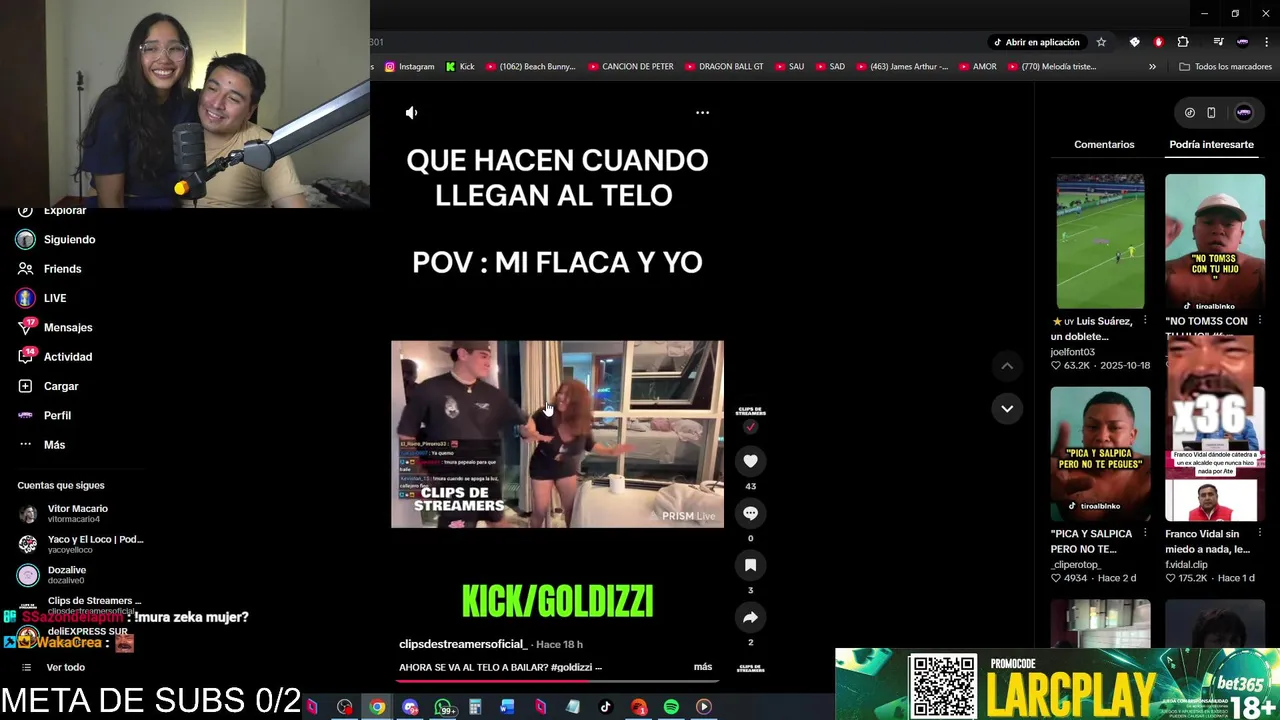Open WhatsApp in the taskbar

click(443, 707)
